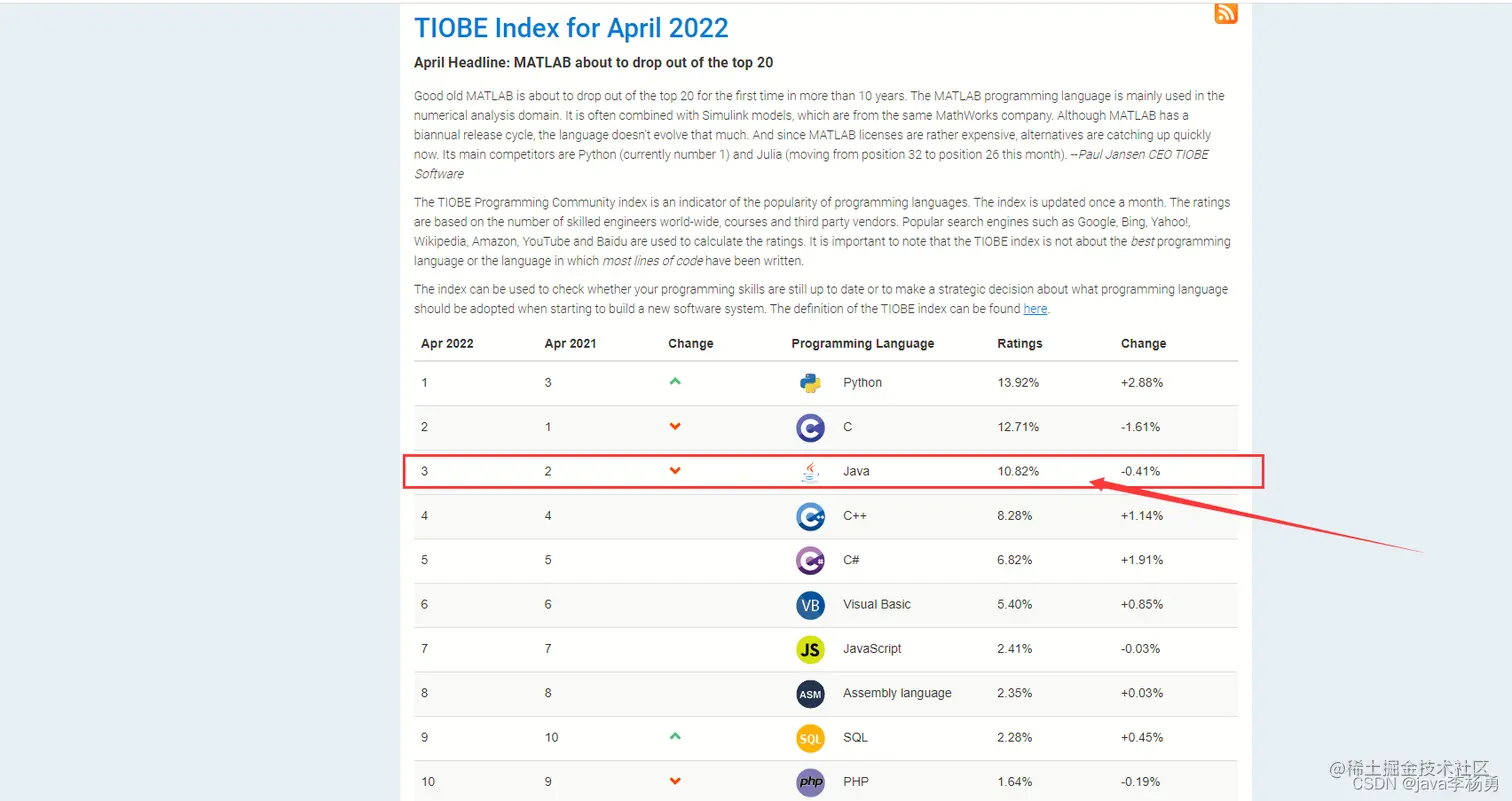Click the -0.19% change value

(1141, 782)
